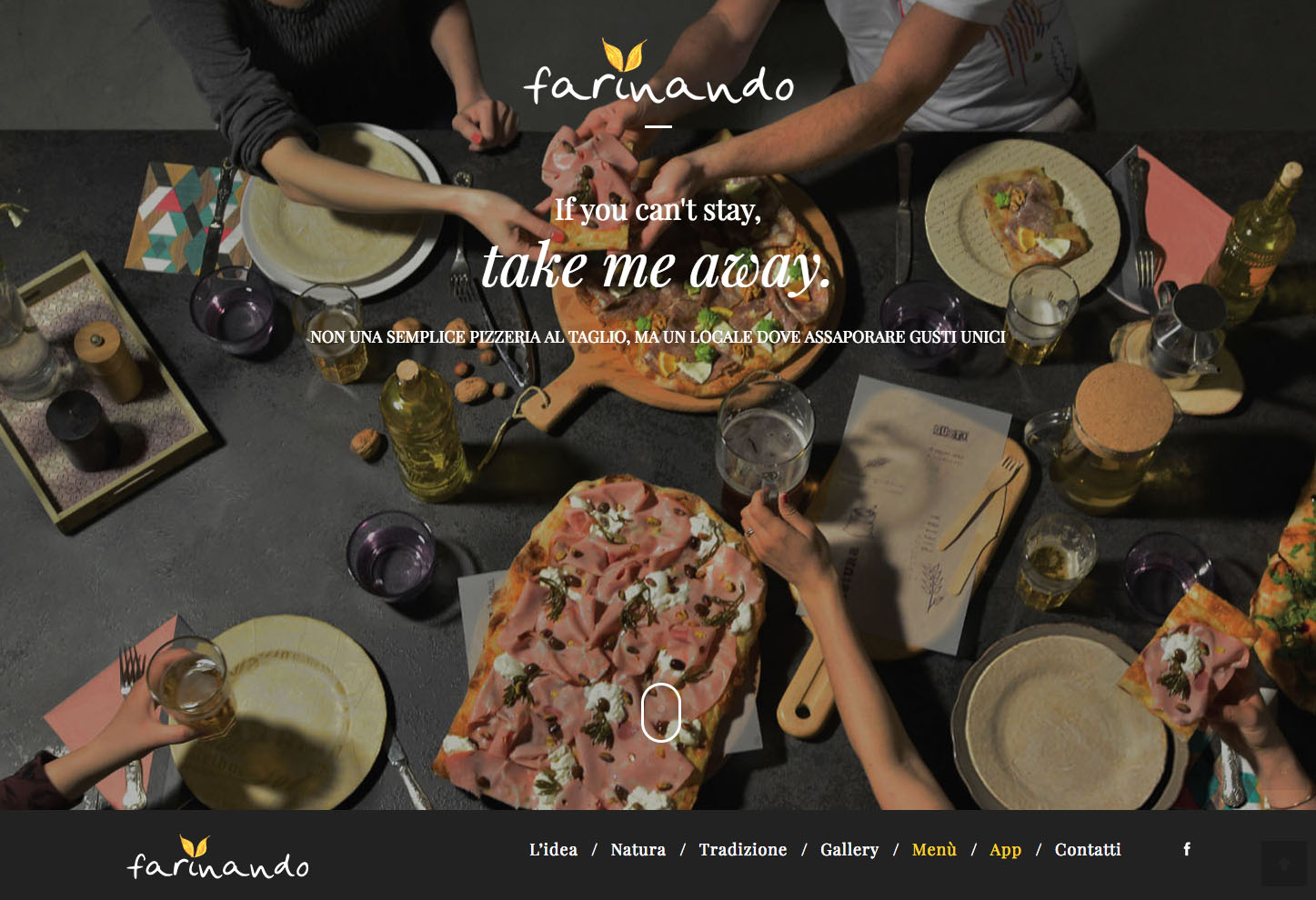
Task: Click the scroll-down mouse indicator icon
Action: 661,712
